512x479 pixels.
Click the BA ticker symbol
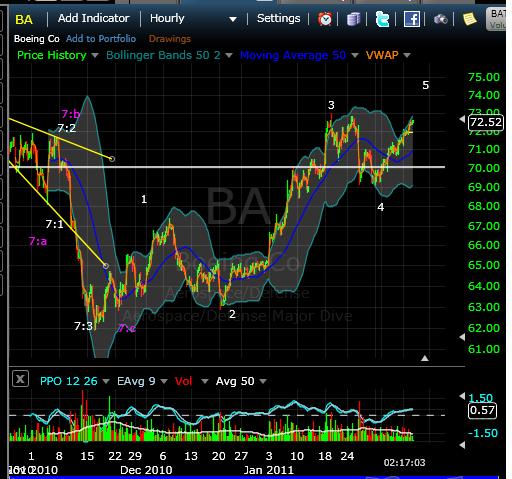tap(24, 20)
